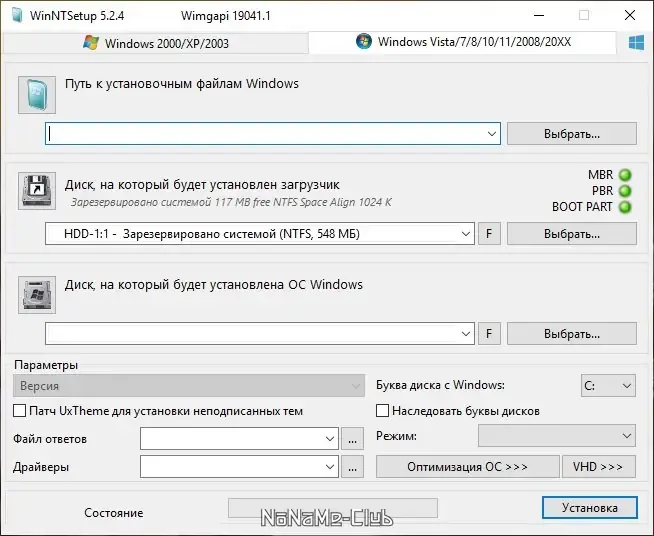654x536 pixels.
Task: Click the 'Буква диска с Windows:' label
Action: coord(440,385)
